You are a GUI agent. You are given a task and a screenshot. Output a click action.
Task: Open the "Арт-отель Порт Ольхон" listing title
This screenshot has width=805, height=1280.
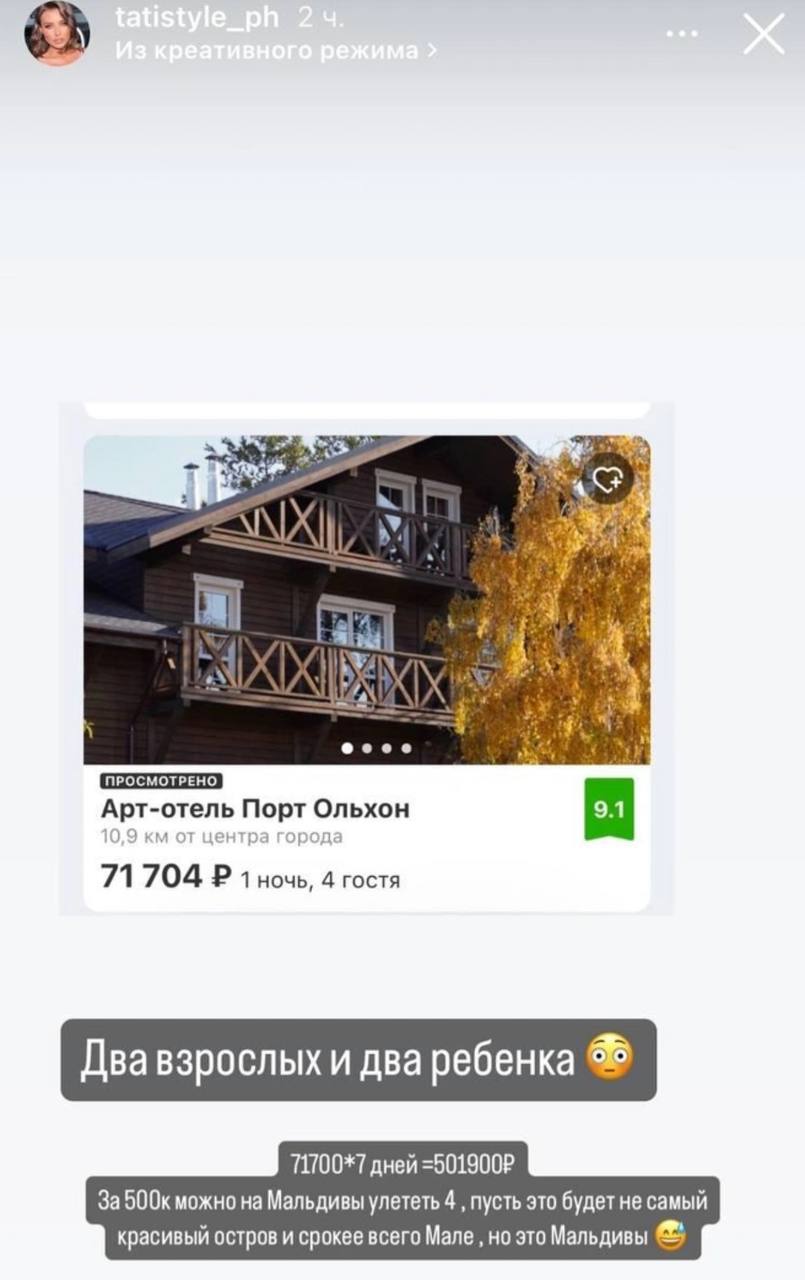click(x=255, y=808)
